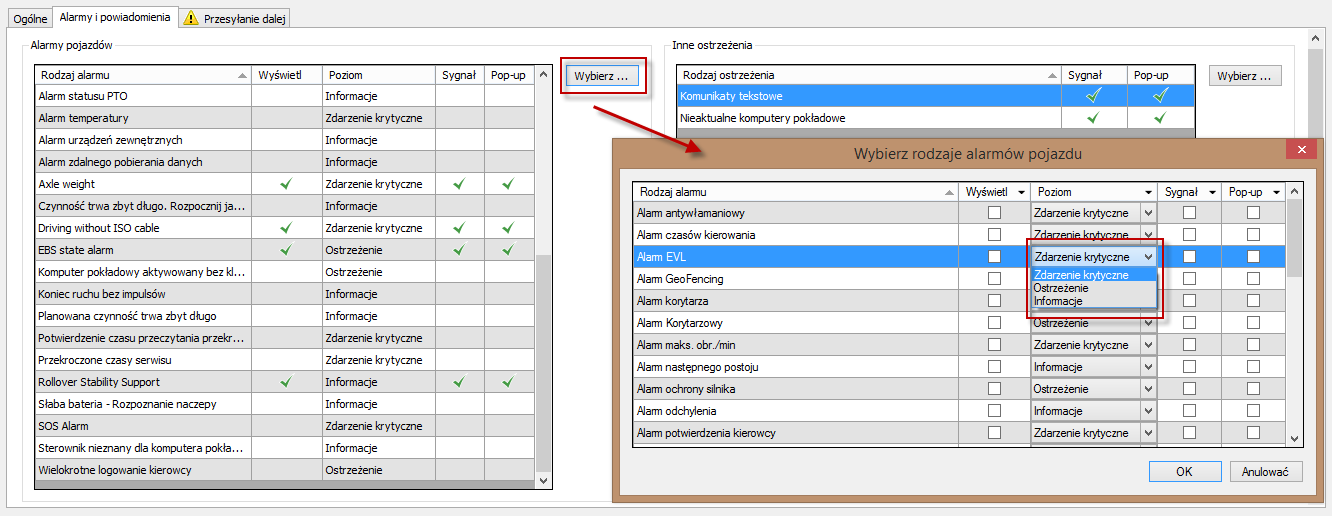Choose Ostrzeżenie from the open level list
This screenshot has width=1332, height=516.
(1061, 288)
